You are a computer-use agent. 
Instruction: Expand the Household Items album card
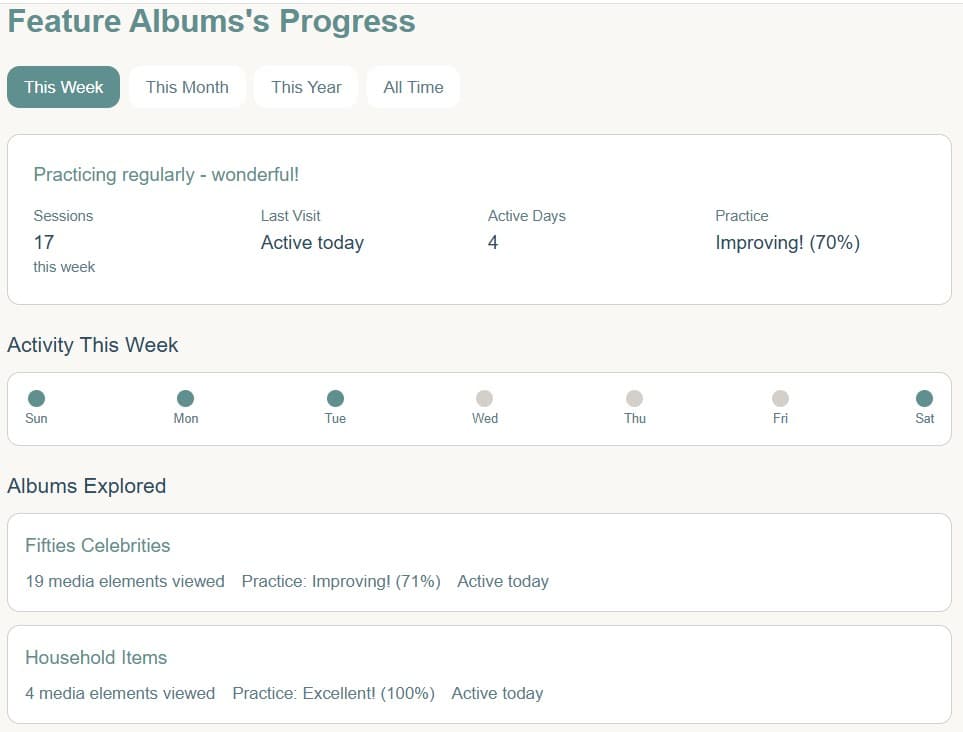click(x=480, y=674)
